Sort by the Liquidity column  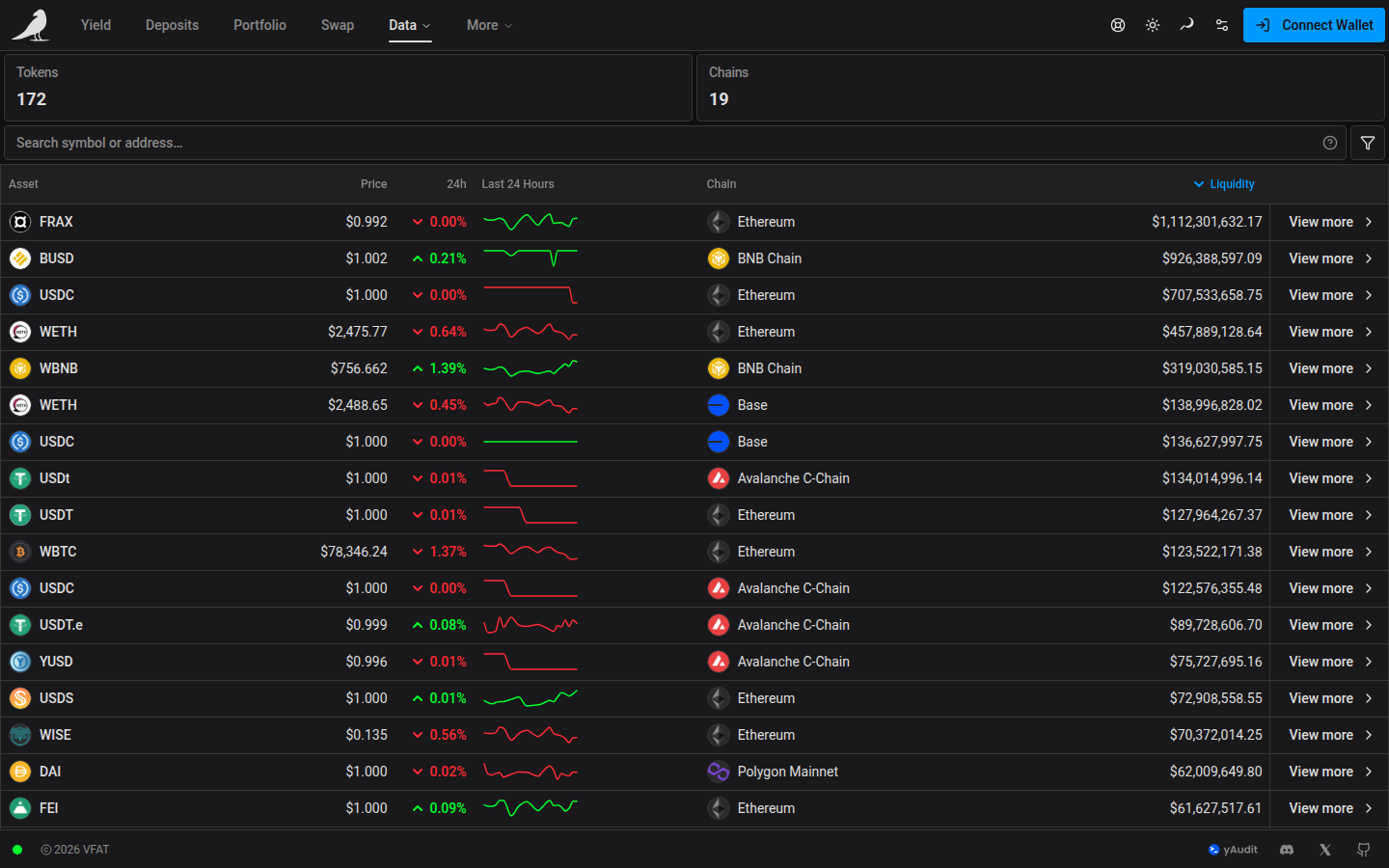click(1224, 184)
